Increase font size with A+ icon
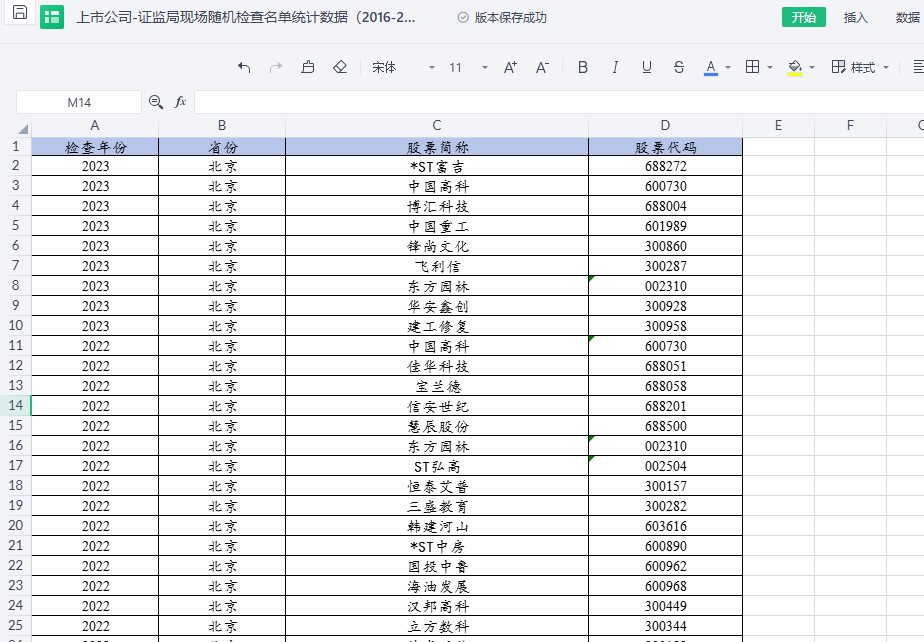 point(510,67)
